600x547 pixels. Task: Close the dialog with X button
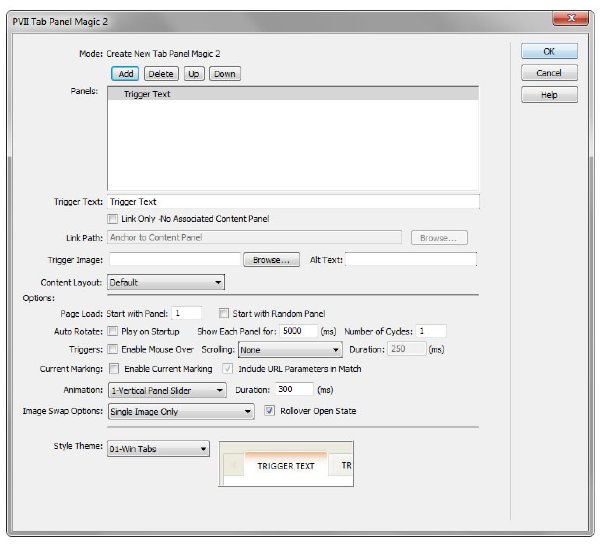571,18
